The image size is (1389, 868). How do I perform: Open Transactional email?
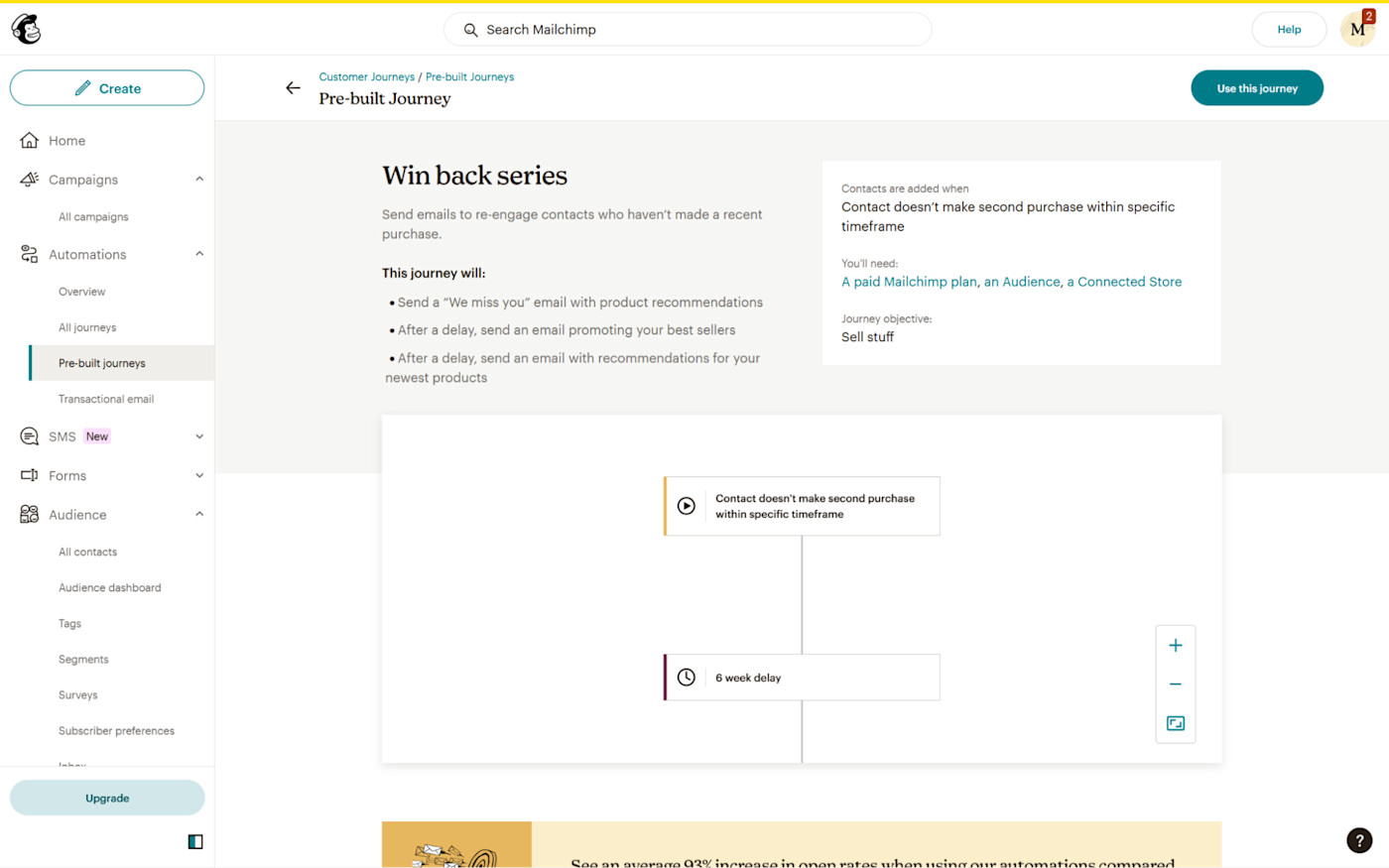click(106, 399)
